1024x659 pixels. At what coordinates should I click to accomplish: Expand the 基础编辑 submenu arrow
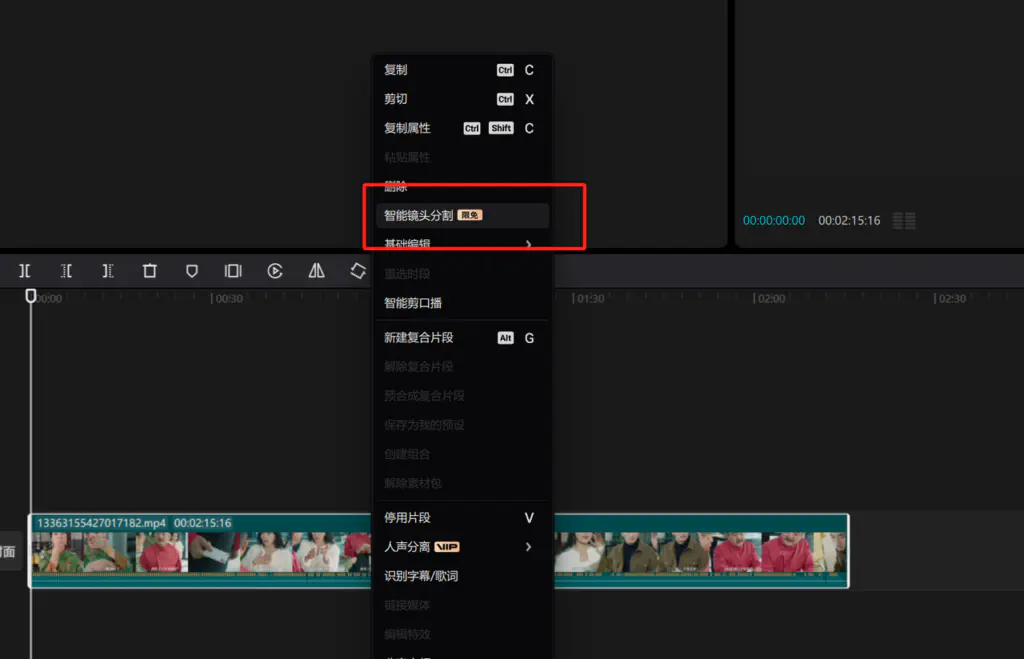tap(528, 244)
